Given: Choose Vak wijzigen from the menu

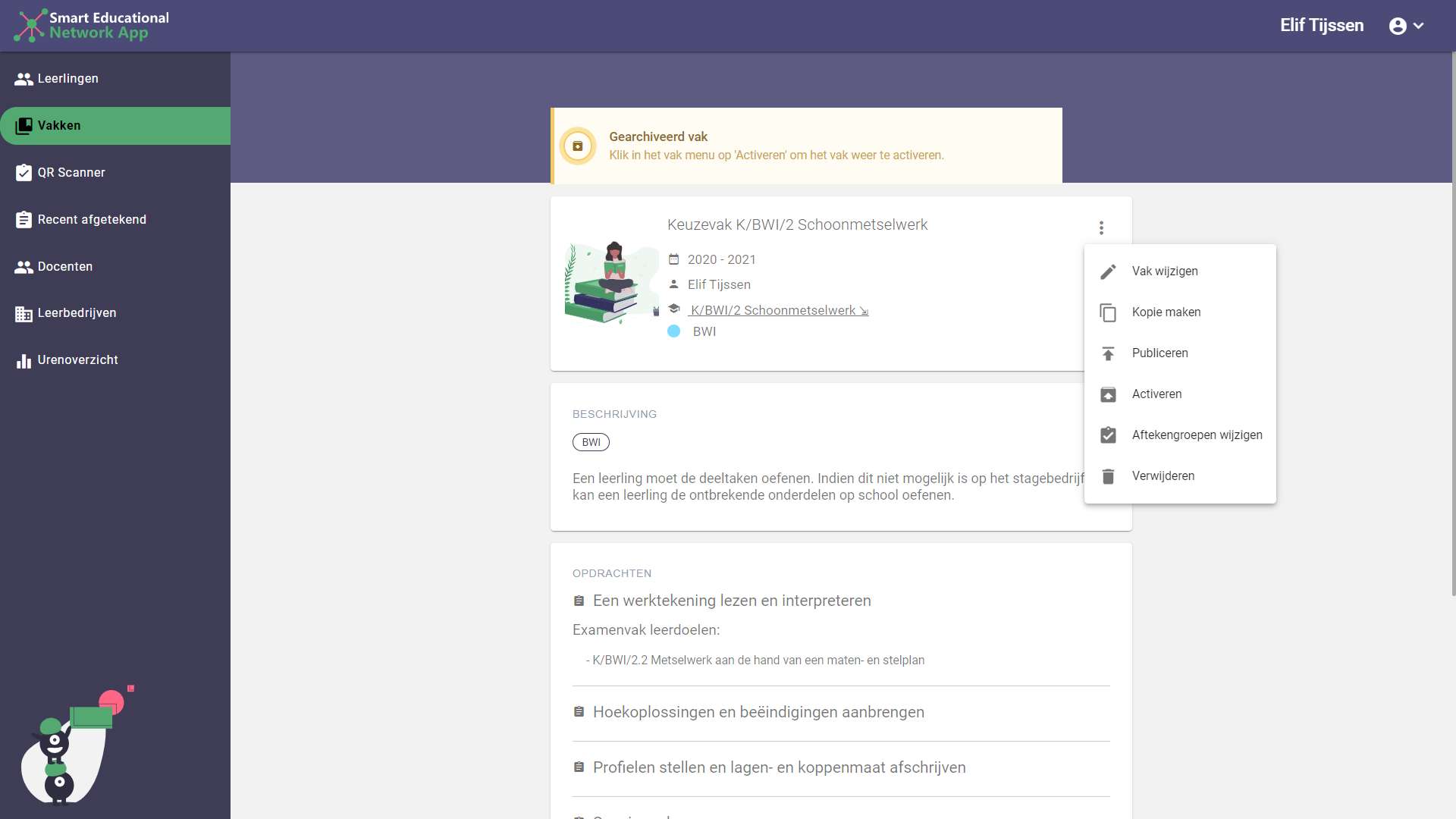Looking at the screenshot, I should (x=1180, y=271).
